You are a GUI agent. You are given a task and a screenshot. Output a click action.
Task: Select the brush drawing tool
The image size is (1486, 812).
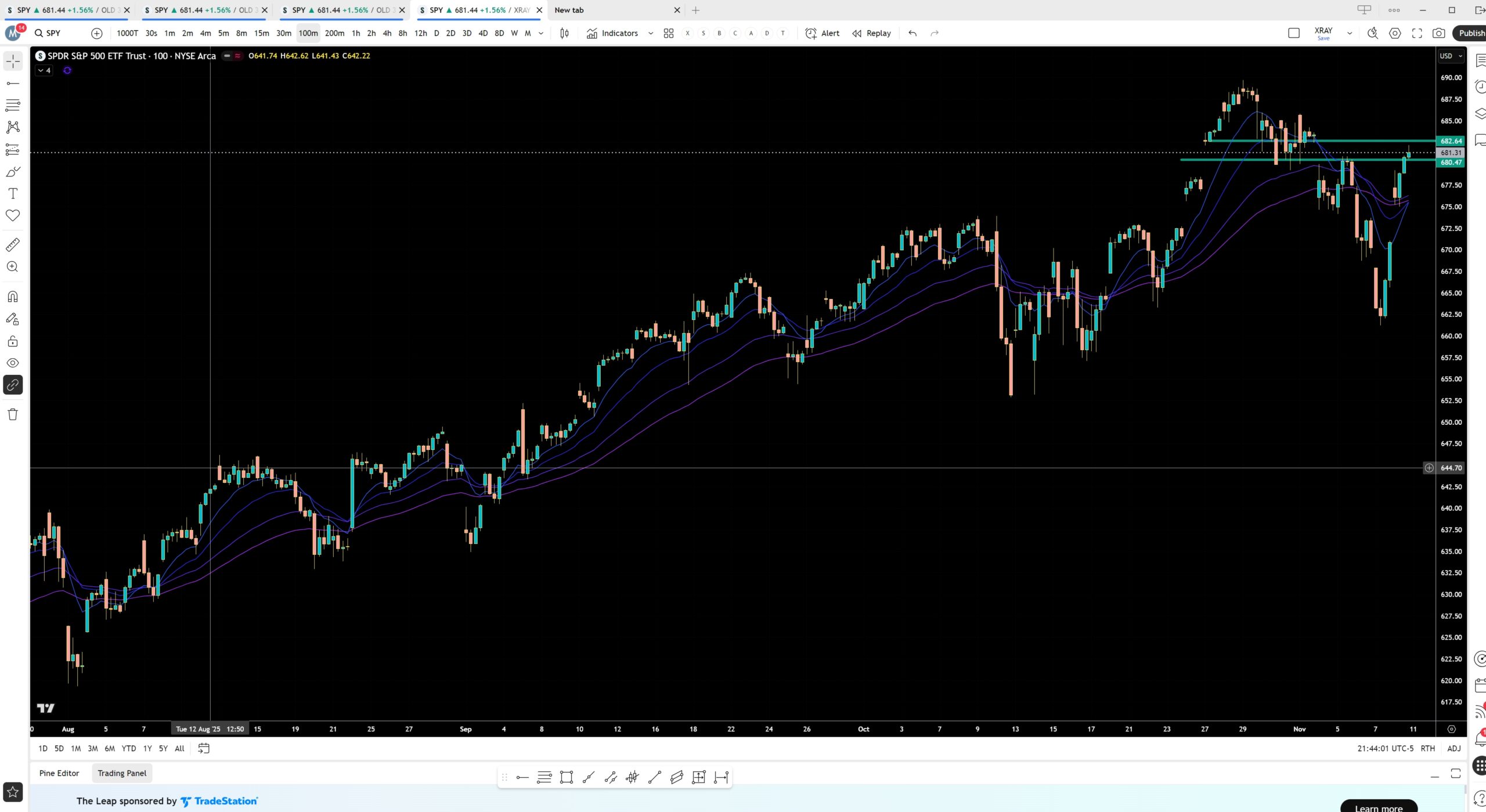[x=13, y=171]
